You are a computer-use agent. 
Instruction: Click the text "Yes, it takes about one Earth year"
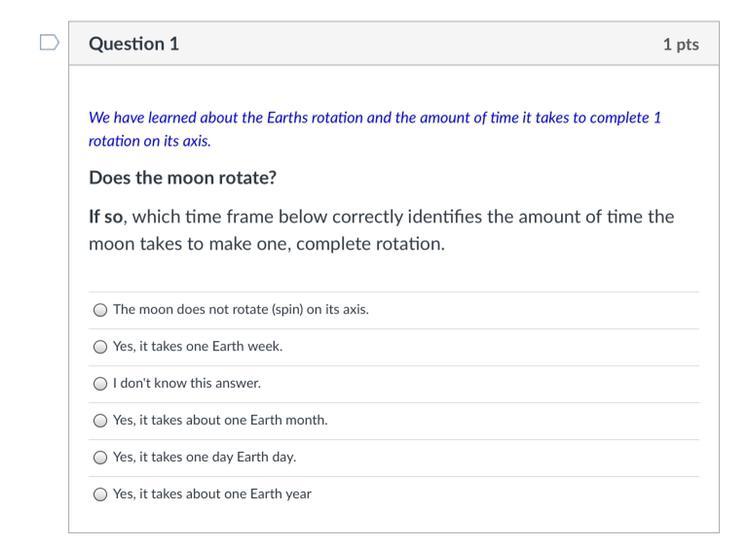212,494
